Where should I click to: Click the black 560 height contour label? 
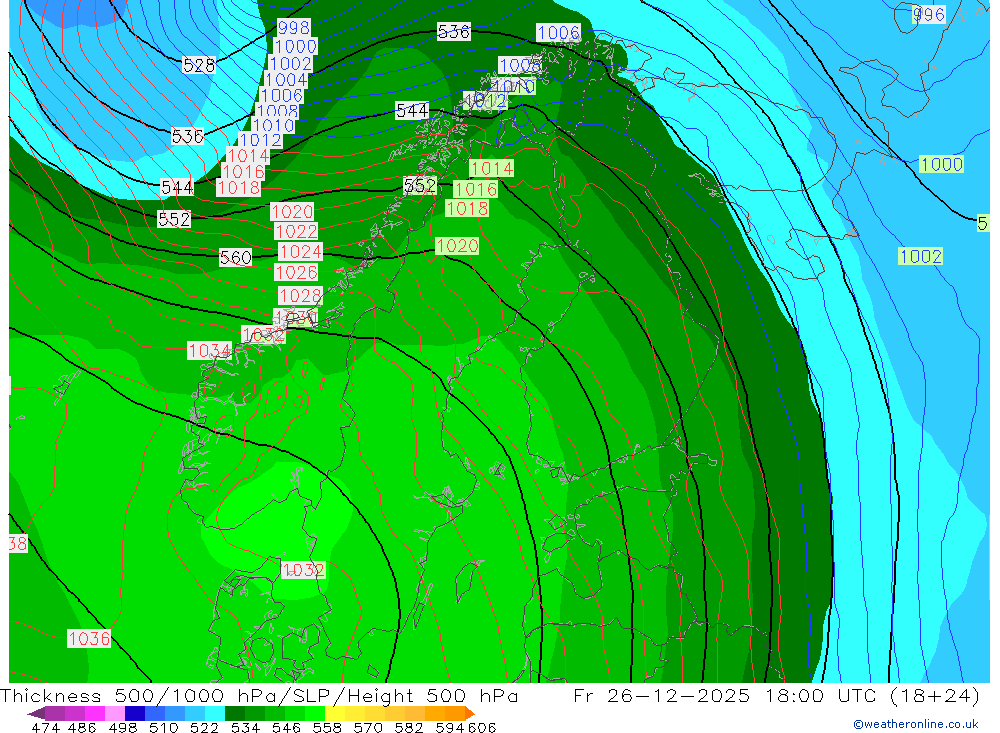click(236, 257)
